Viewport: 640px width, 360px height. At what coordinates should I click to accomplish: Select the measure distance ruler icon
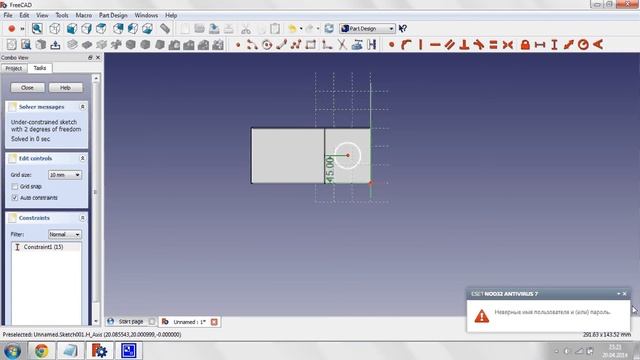(x=165, y=28)
